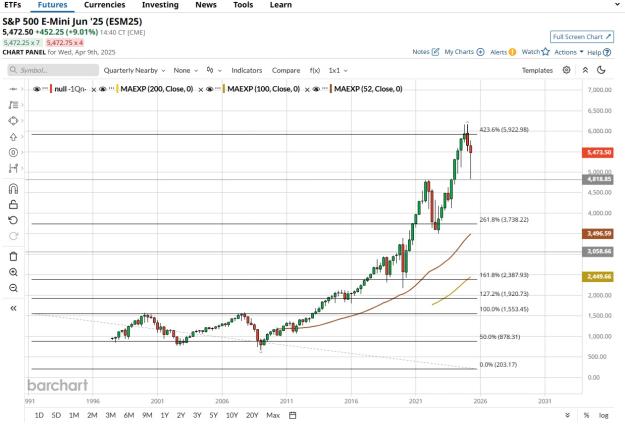Open the f(x) expressions tool
Viewport: 625px width, 428px height.
[x=314, y=70]
